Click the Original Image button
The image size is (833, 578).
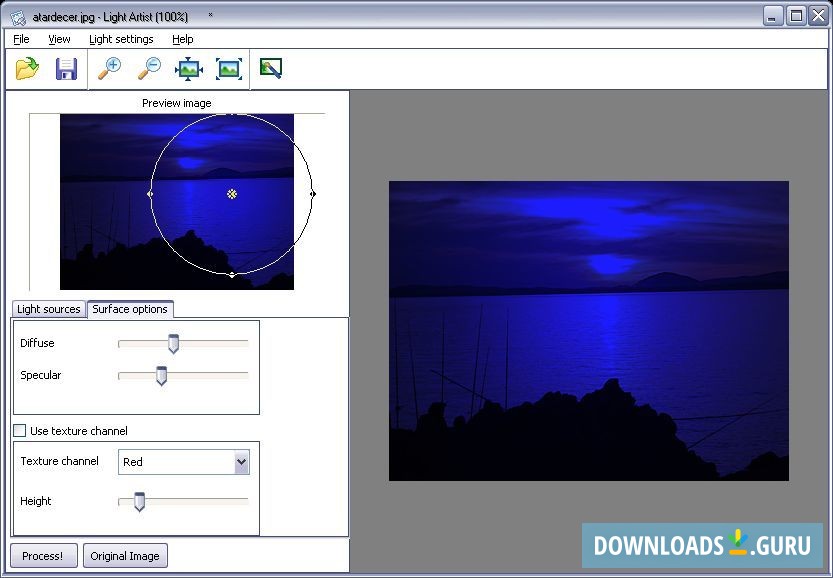tap(125, 556)
